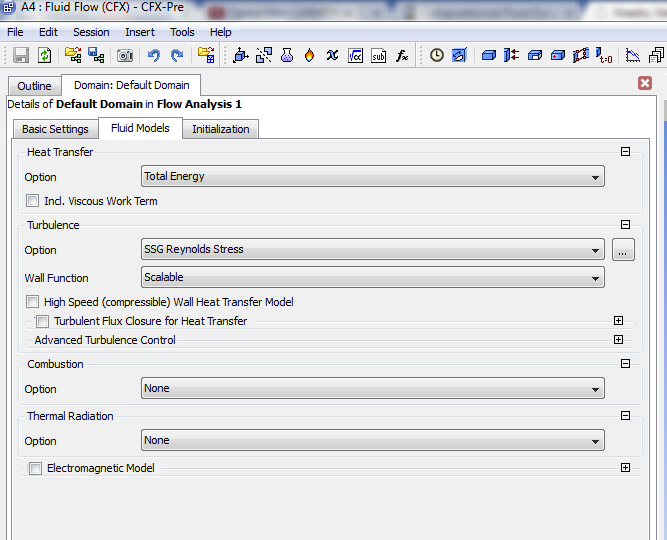Click the Additional Variable icon
This screenshot has height=540, width=667.
pos(332,55)
